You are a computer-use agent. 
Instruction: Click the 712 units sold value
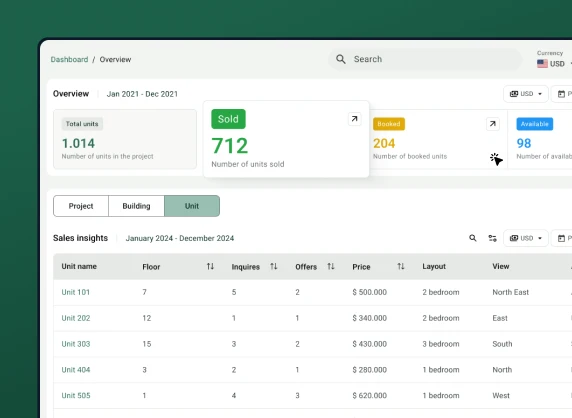click(x=230, y=146)
